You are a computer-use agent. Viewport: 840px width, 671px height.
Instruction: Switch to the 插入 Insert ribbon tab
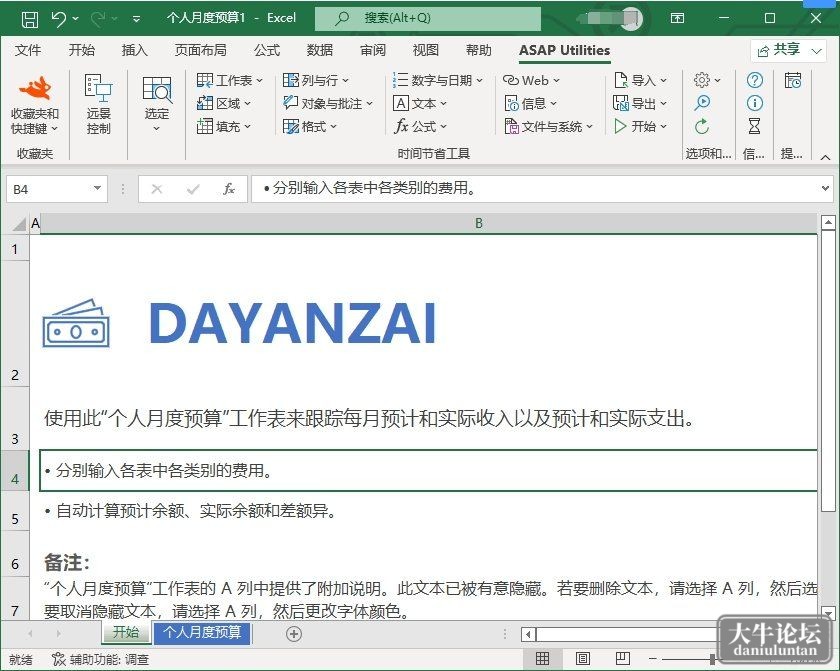pos(134,50)
